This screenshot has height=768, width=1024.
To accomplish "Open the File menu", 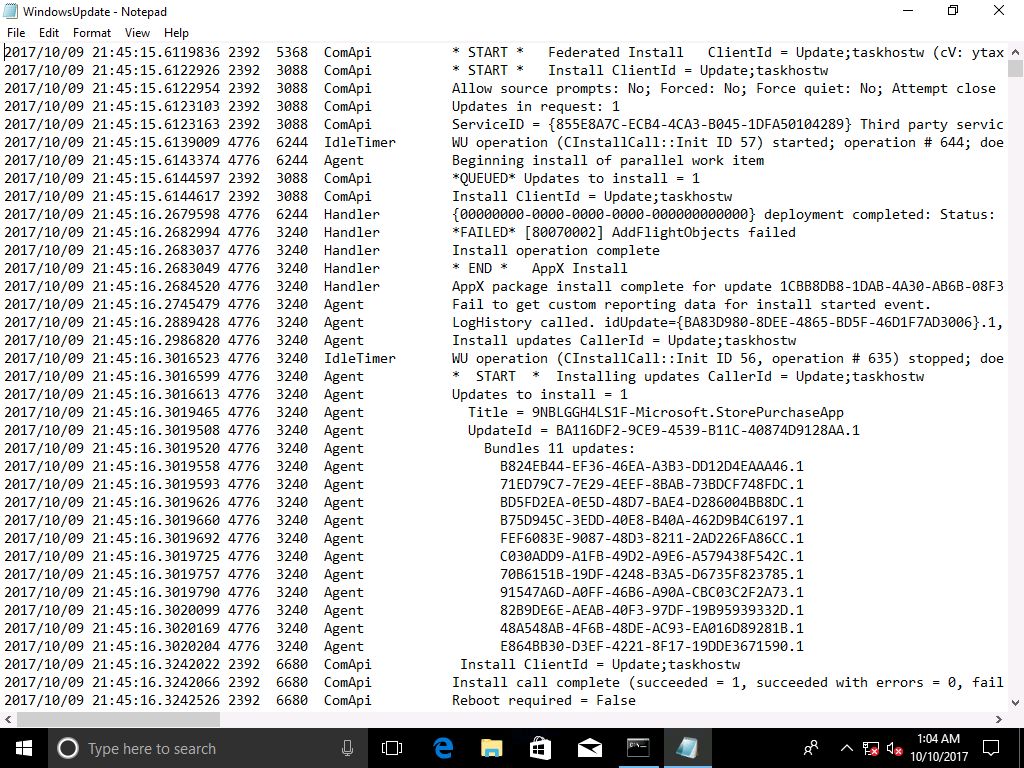I will [x=16, y=33].
